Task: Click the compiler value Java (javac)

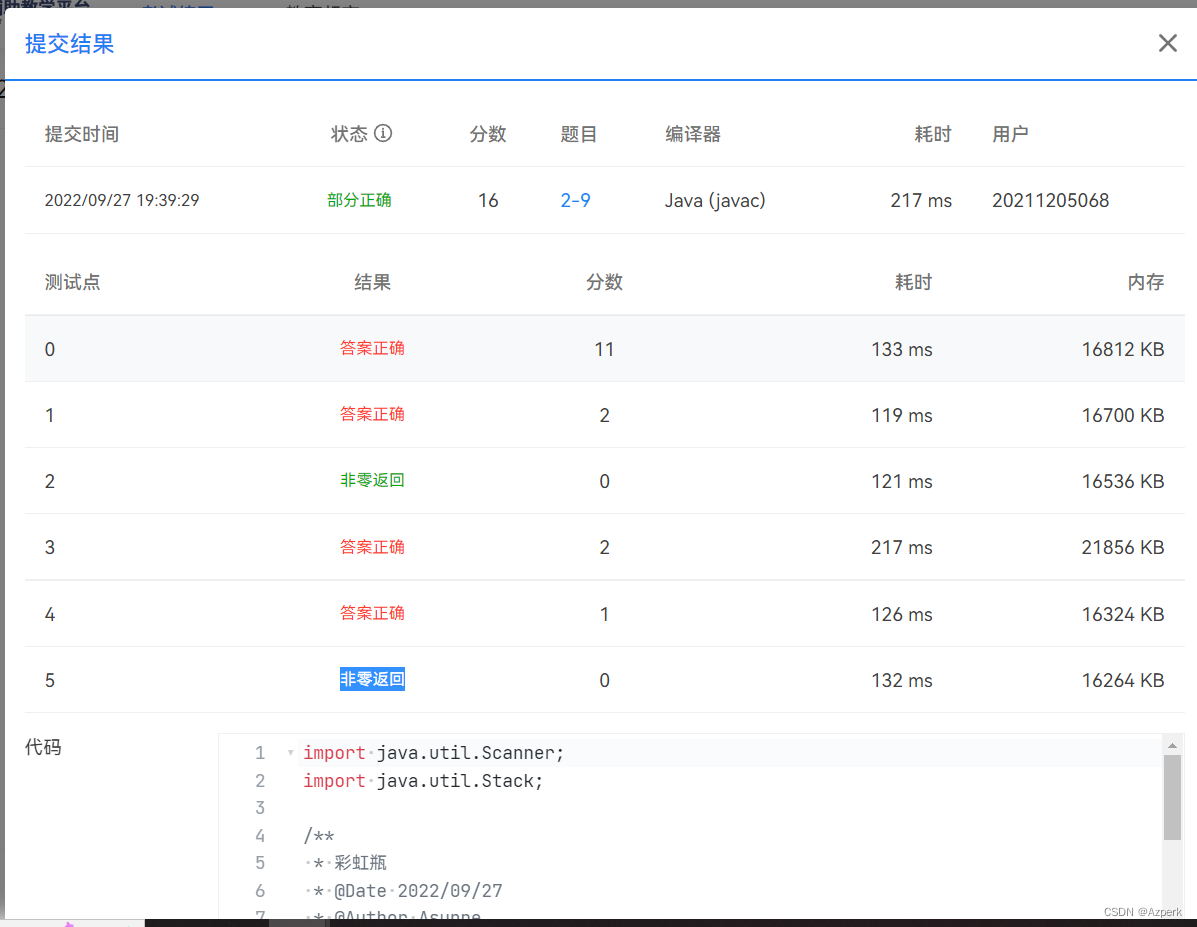Action: point(715,200)
